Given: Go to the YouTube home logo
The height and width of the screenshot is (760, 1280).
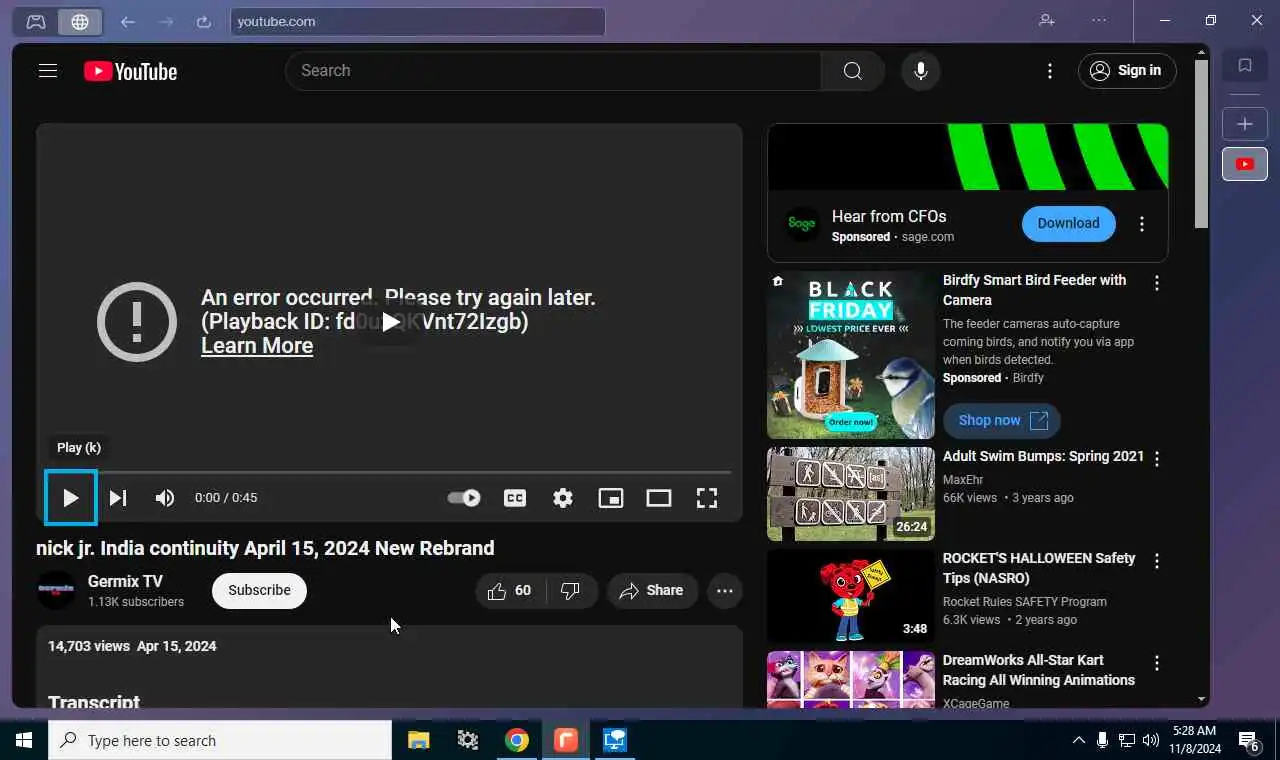Looking at the screenshot, I should pyautogui.click(x=130, y=71).
